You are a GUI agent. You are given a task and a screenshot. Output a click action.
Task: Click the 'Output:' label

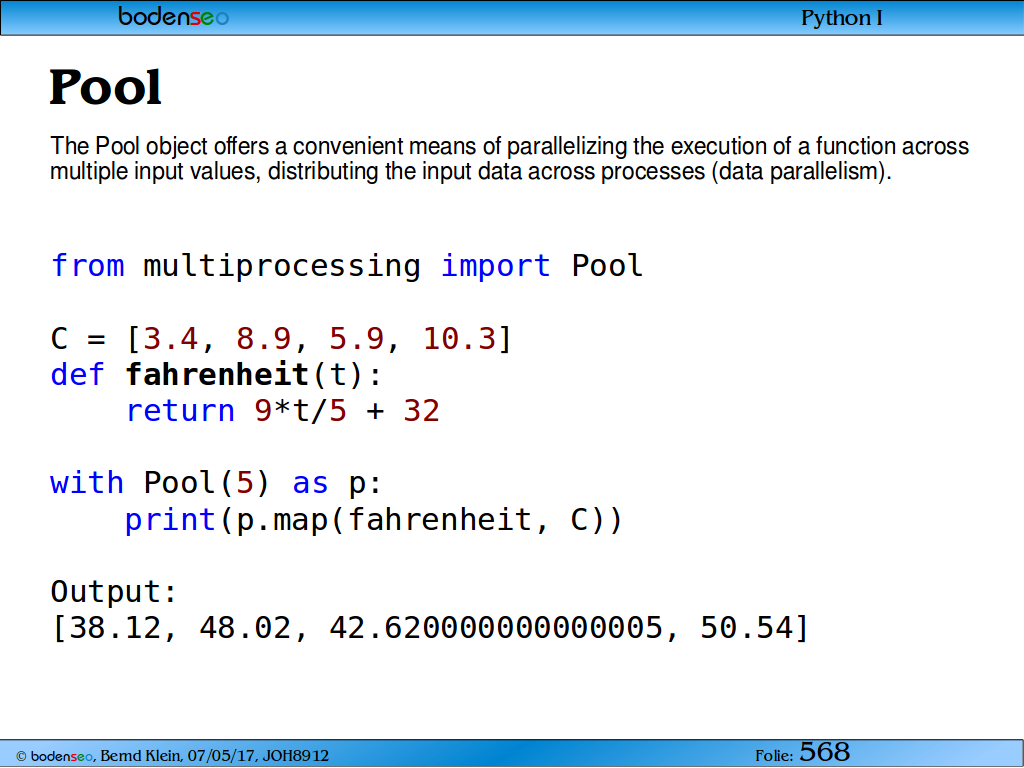click(114, 592)
